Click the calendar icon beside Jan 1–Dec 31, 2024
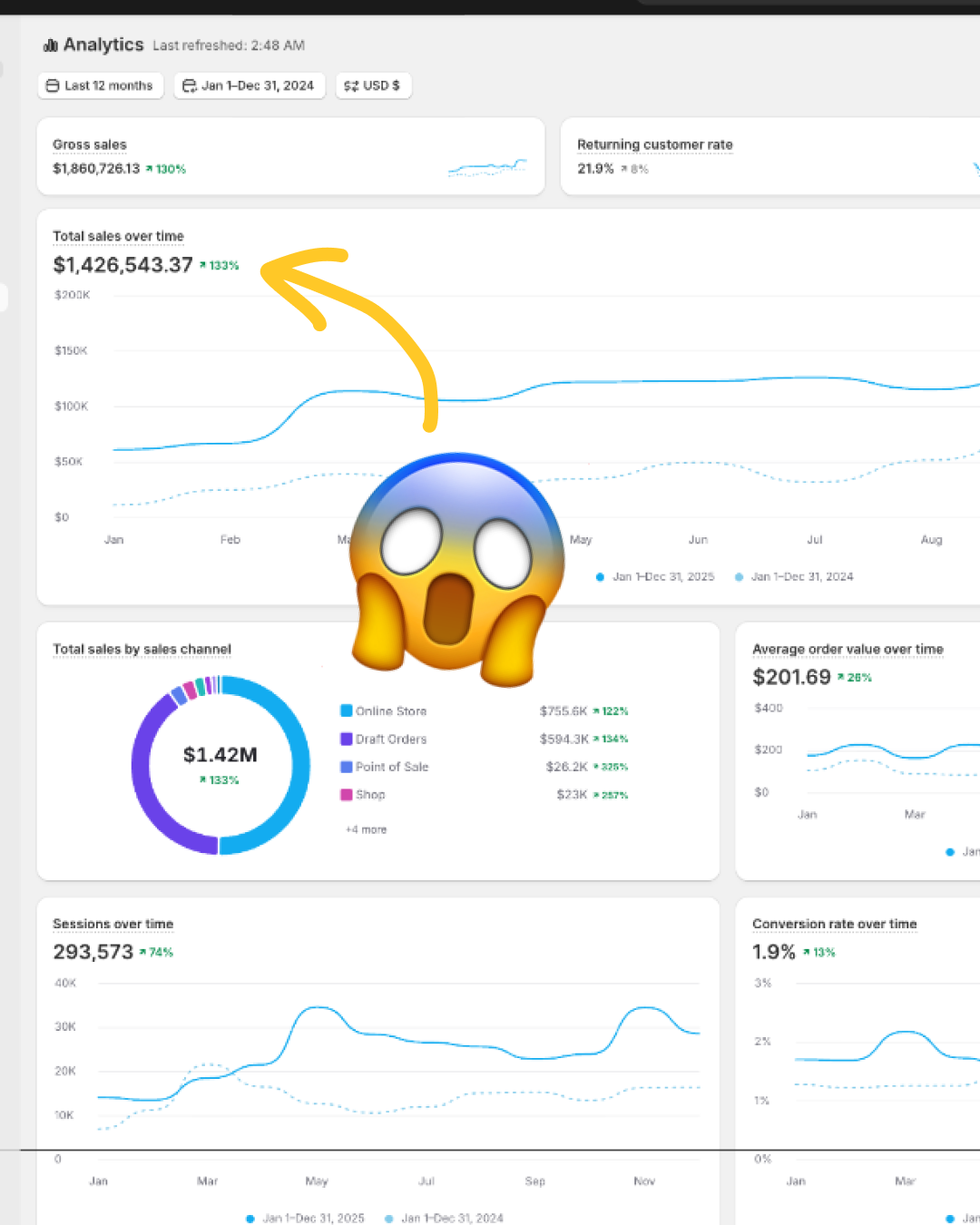 click(190, 85)
